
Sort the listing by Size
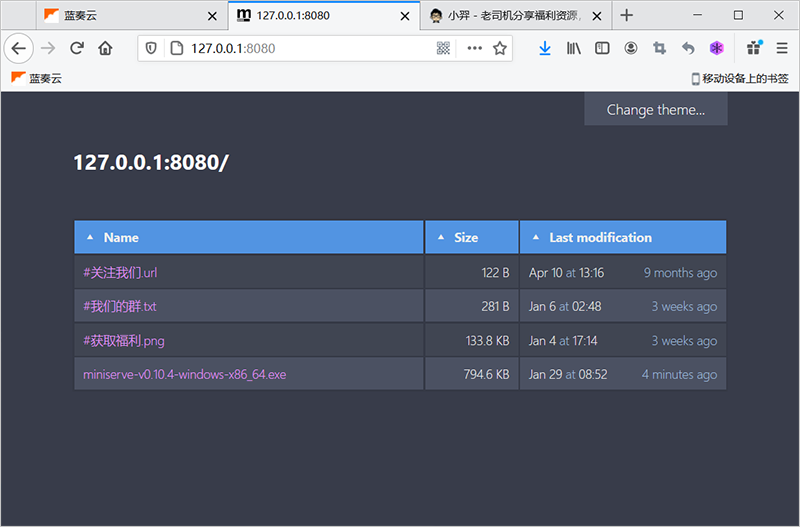coord(466,238)
